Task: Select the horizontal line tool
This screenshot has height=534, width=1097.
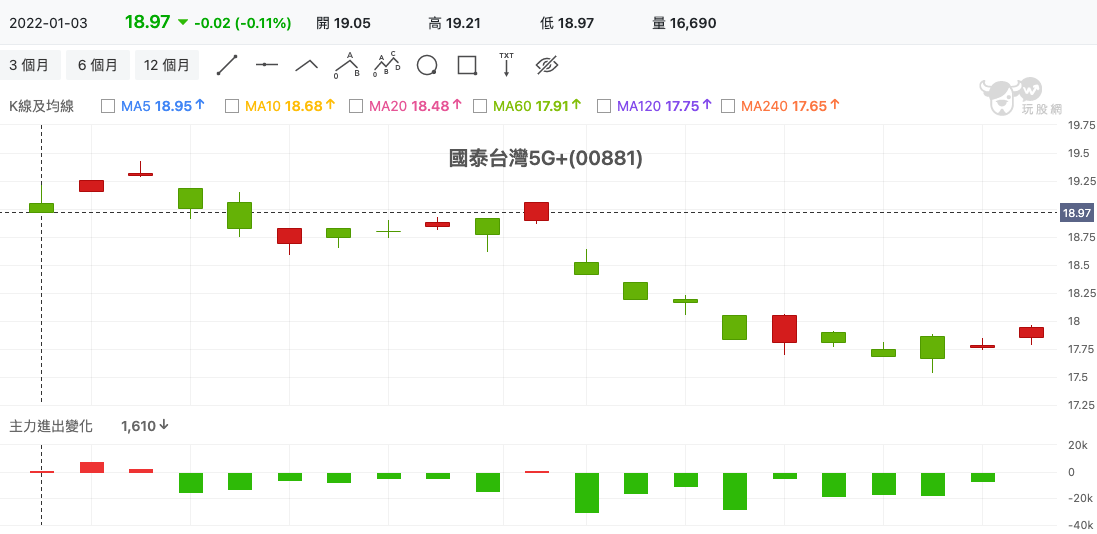Action: click(267, 65)
